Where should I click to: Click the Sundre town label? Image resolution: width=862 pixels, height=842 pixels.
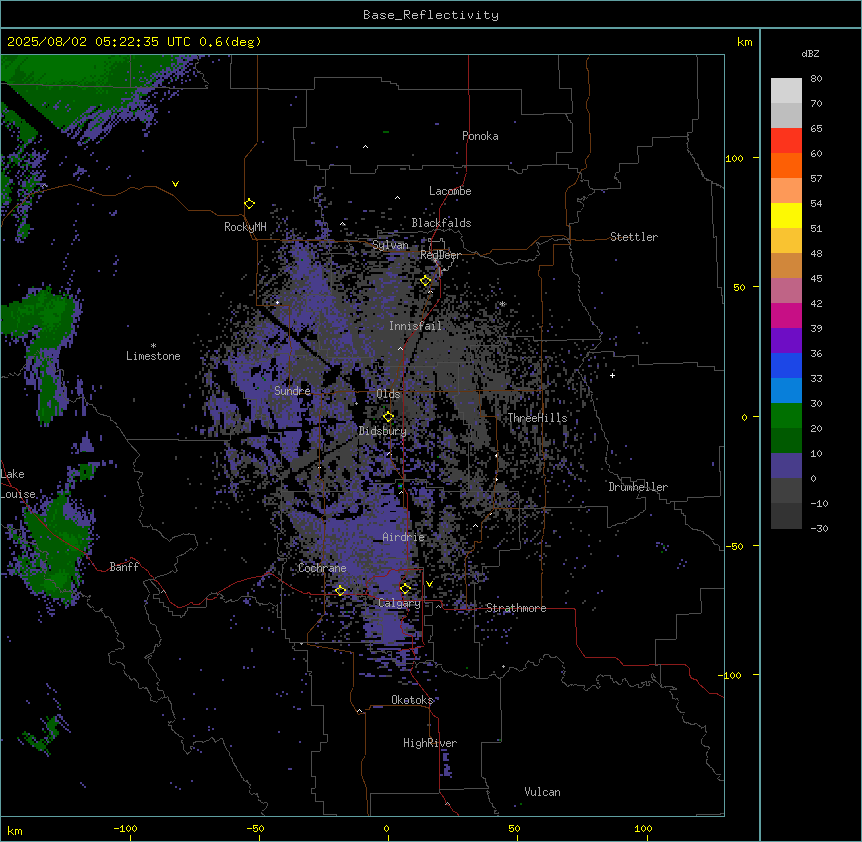coord(292,391)
